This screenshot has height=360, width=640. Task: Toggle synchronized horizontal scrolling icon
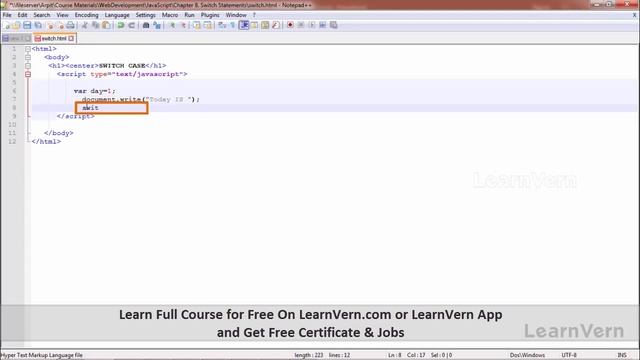pos(208,25)
